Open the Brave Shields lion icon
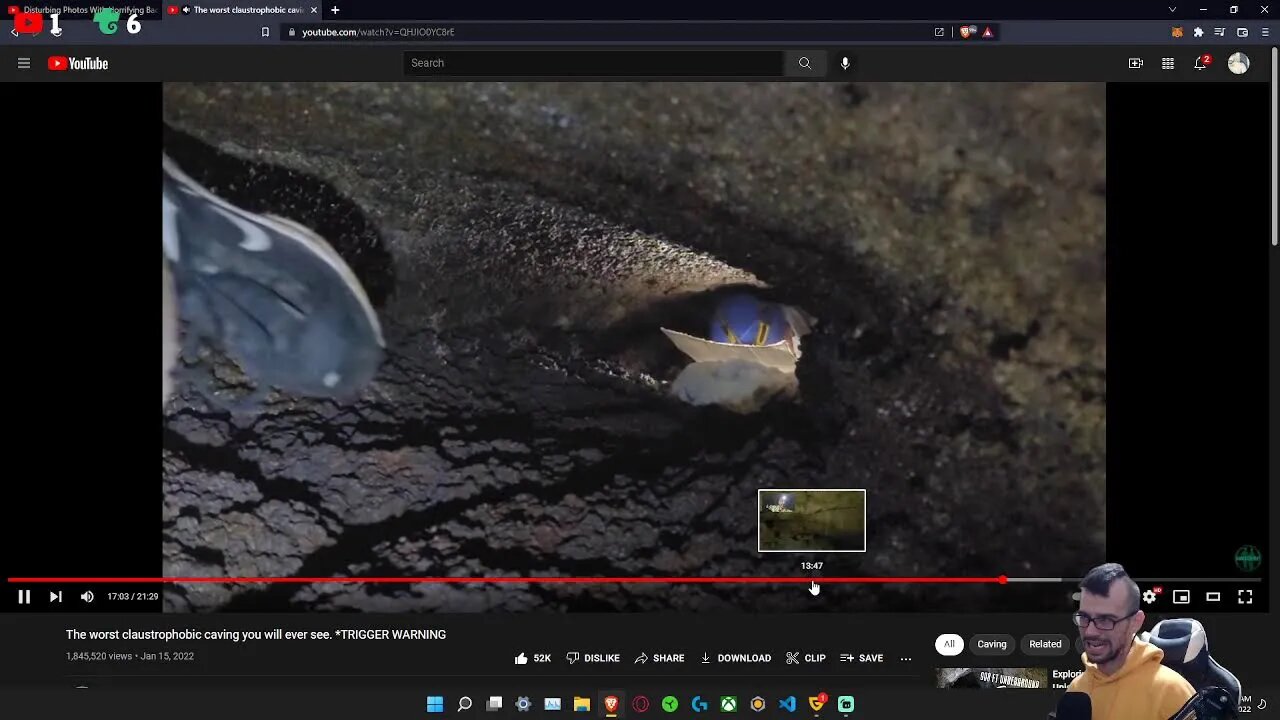Screen dimensions: 1280x720 click(967, 32)
